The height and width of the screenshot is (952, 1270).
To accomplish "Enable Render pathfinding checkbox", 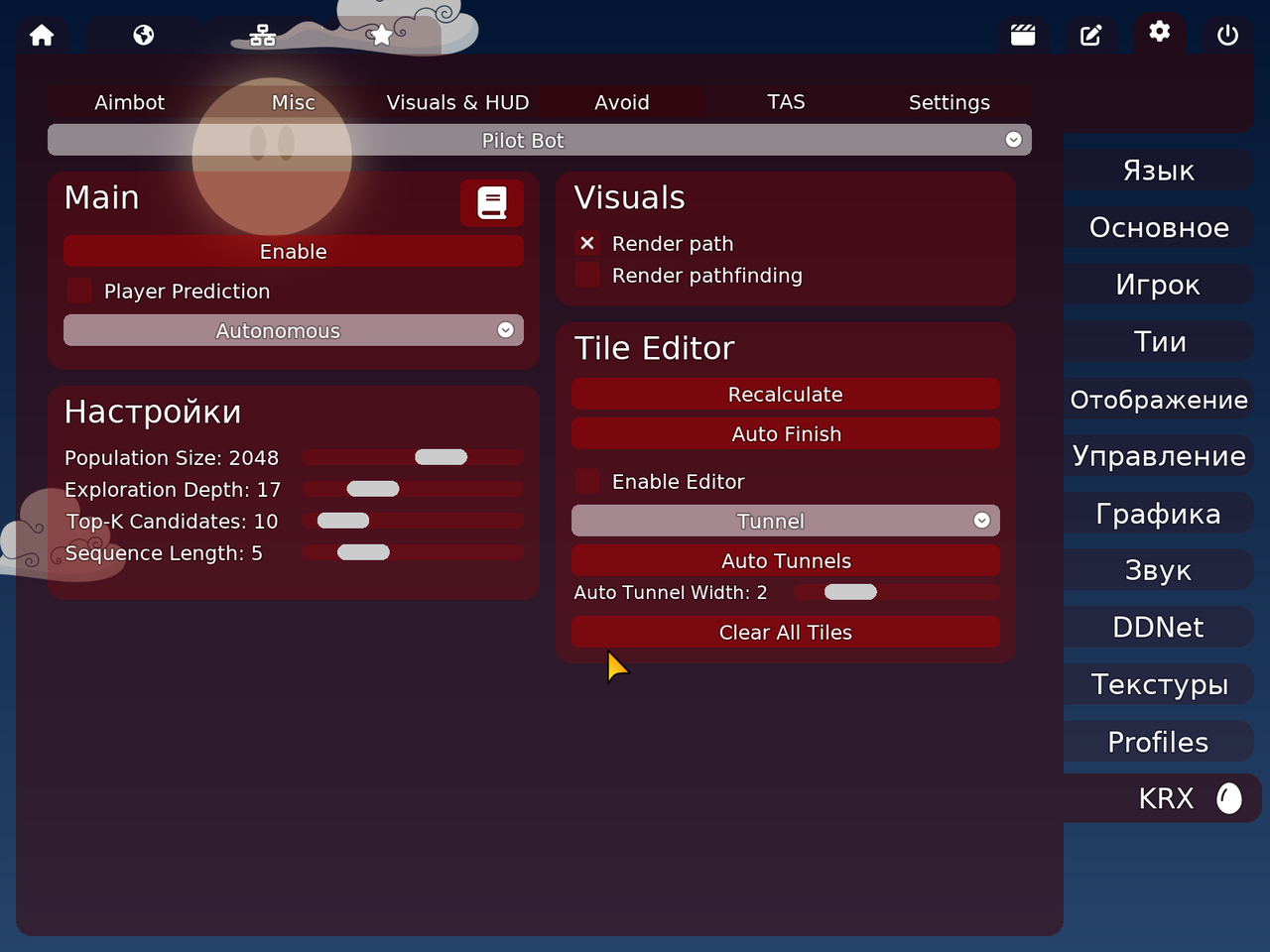I will (x=587, y=275).
